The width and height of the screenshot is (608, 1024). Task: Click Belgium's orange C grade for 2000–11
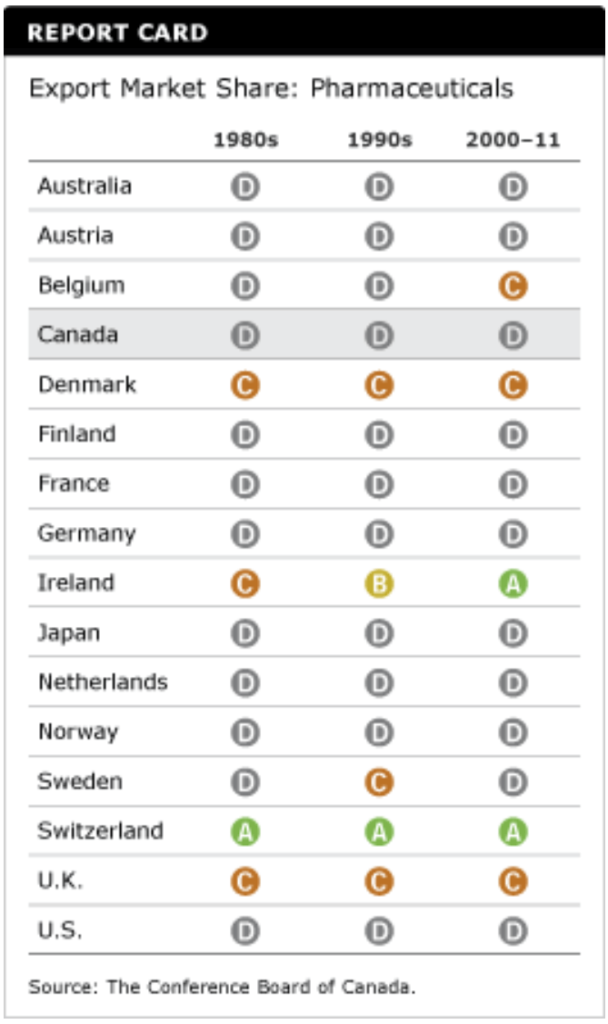coord(513,287)
